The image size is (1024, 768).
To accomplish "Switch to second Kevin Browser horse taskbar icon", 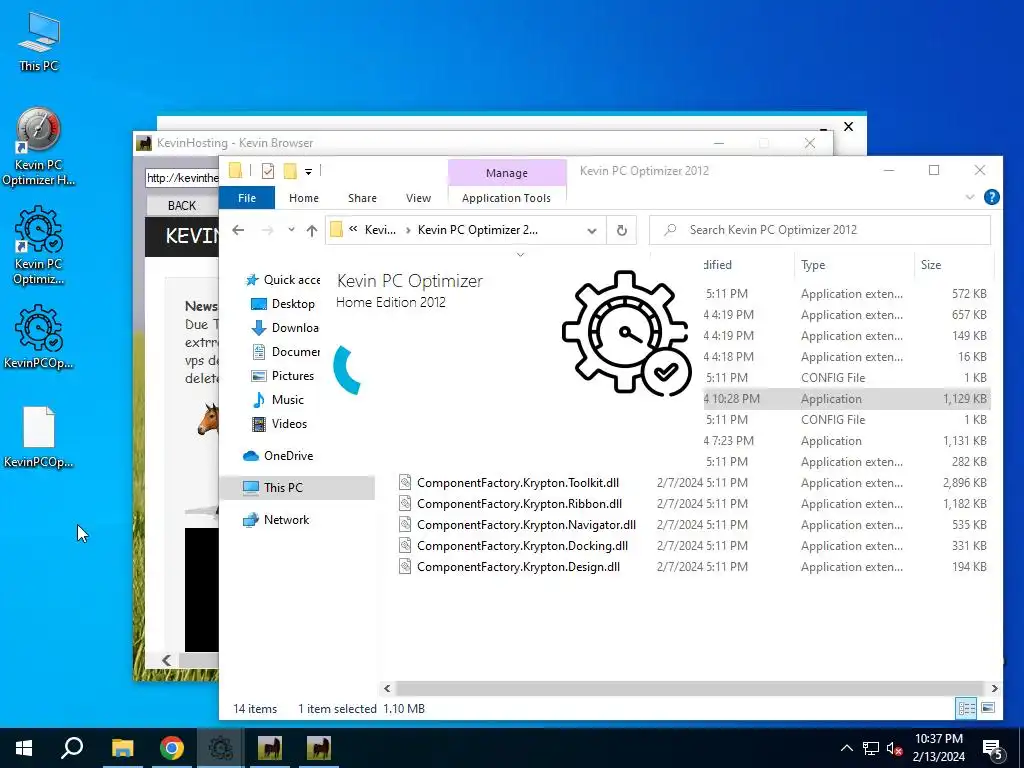I will tap(319, 747).
